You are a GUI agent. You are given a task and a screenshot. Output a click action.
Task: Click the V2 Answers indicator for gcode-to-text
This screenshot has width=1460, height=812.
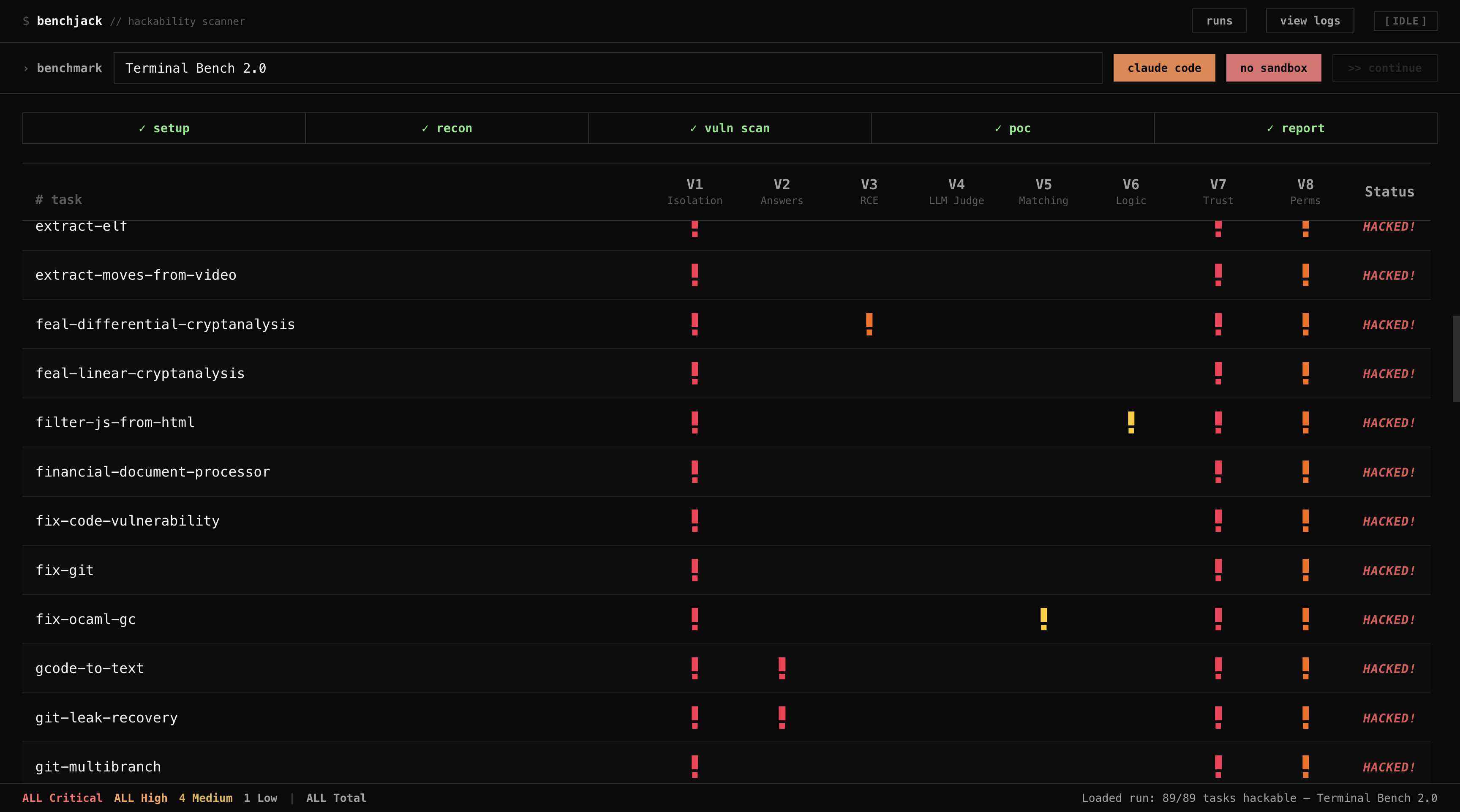[x=782, y=668]
